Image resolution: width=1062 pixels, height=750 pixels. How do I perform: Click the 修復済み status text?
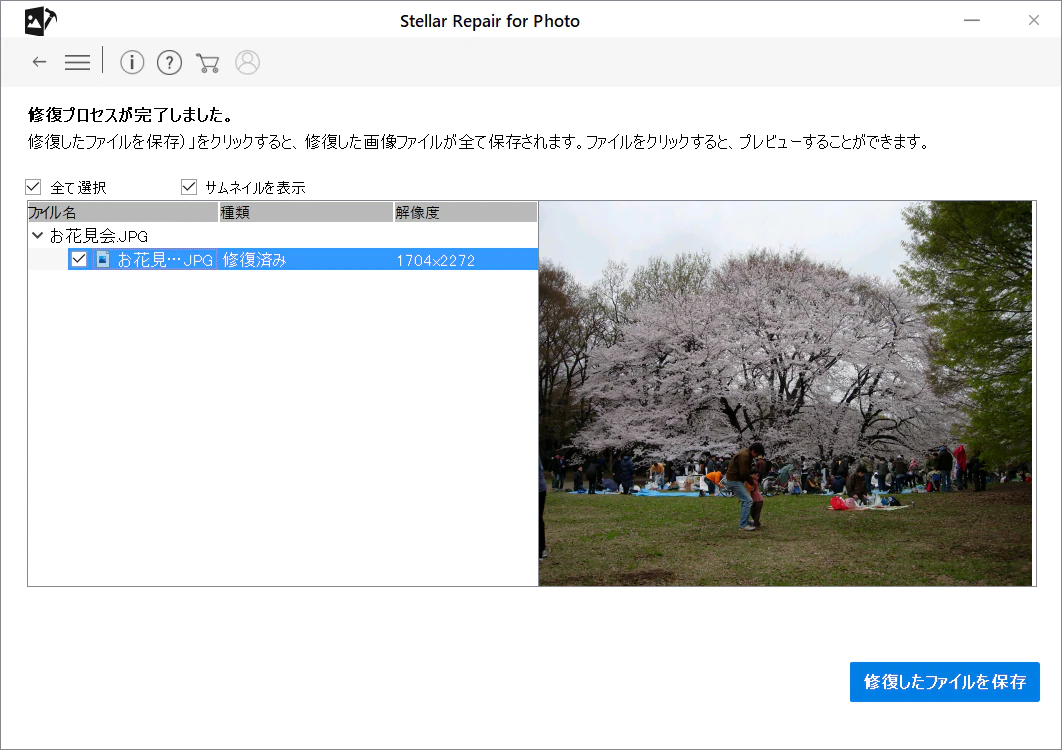(255, 259)
